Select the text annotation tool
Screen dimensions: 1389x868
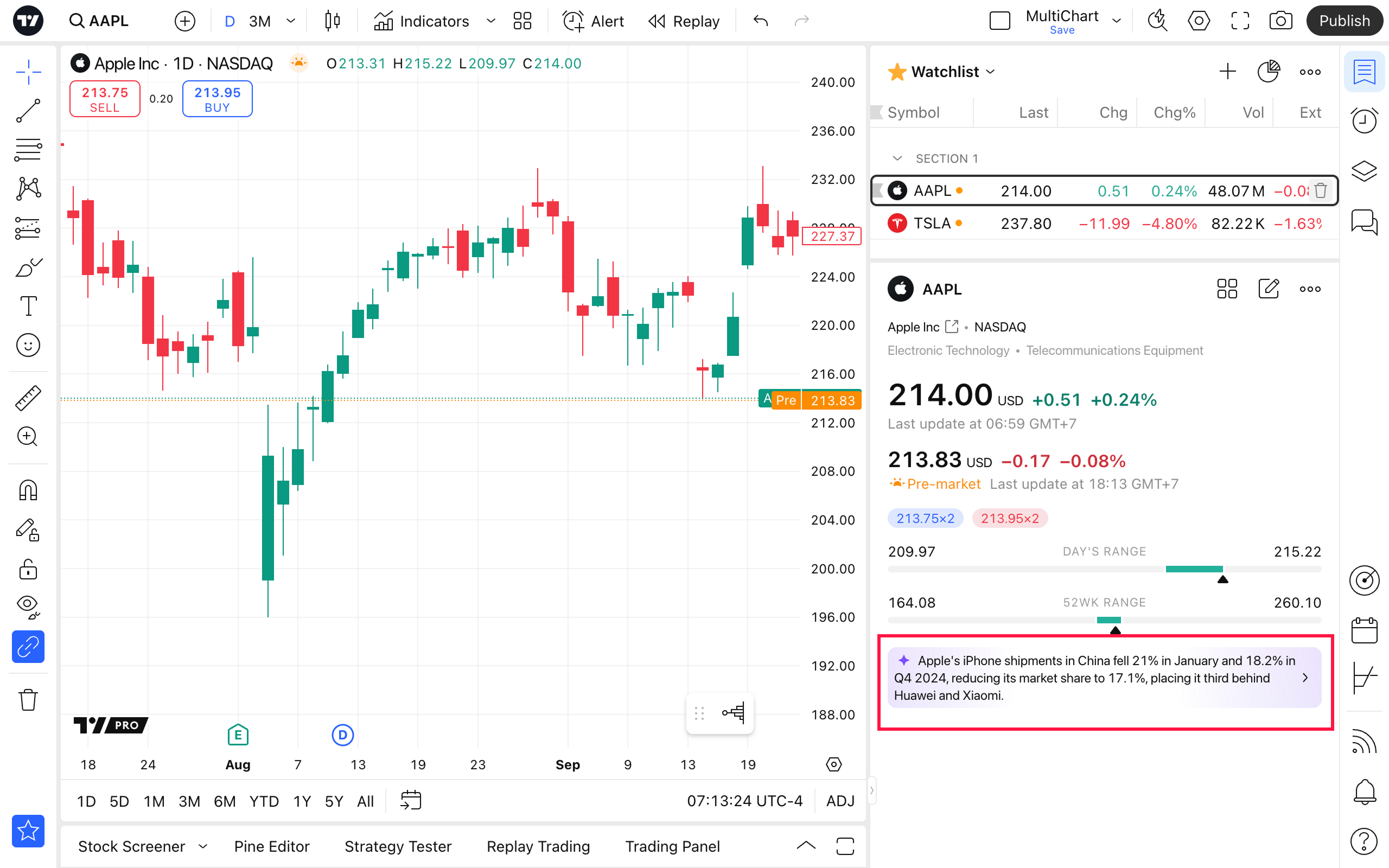[28, 306]
